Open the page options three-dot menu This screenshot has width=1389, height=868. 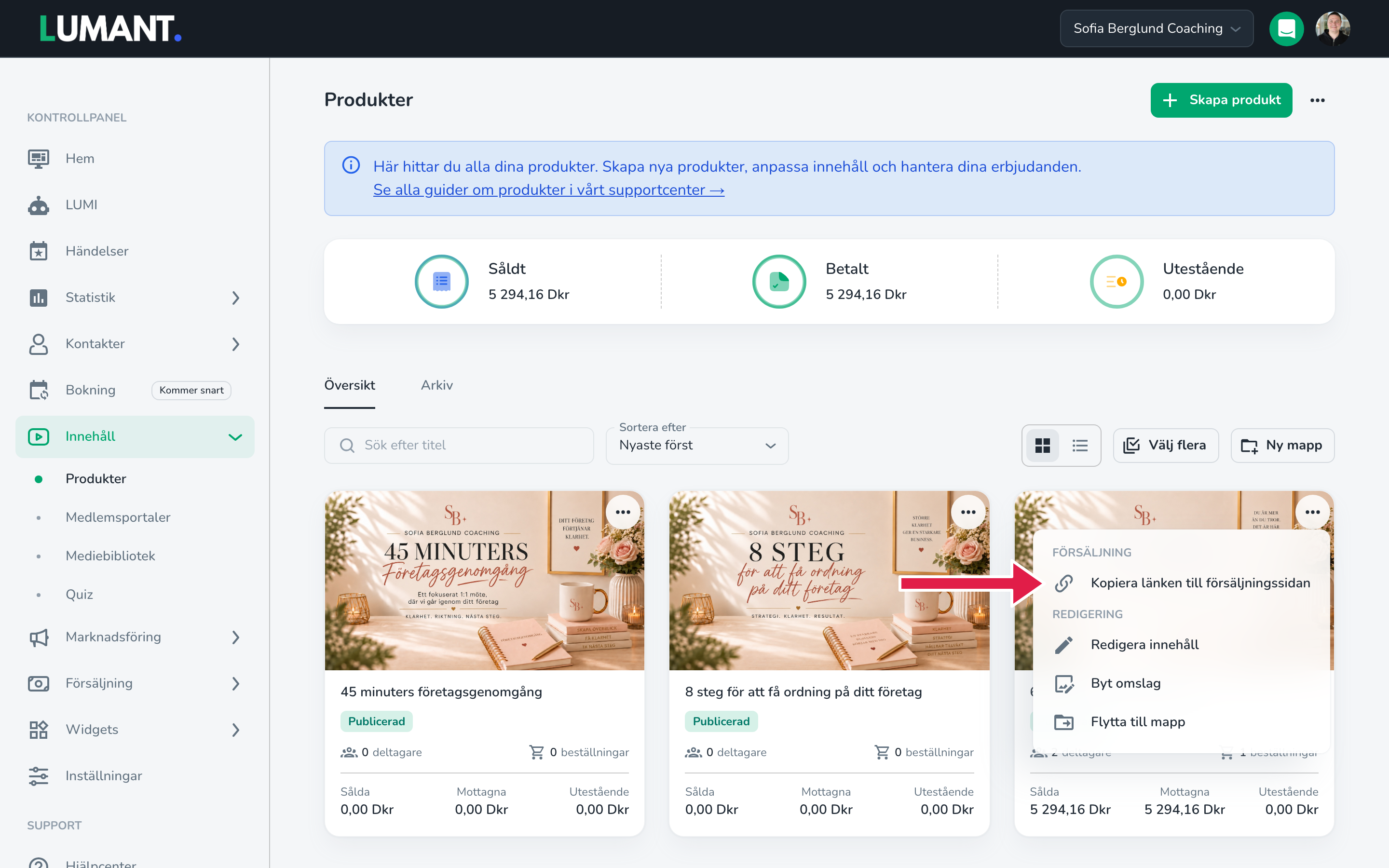1317,100
